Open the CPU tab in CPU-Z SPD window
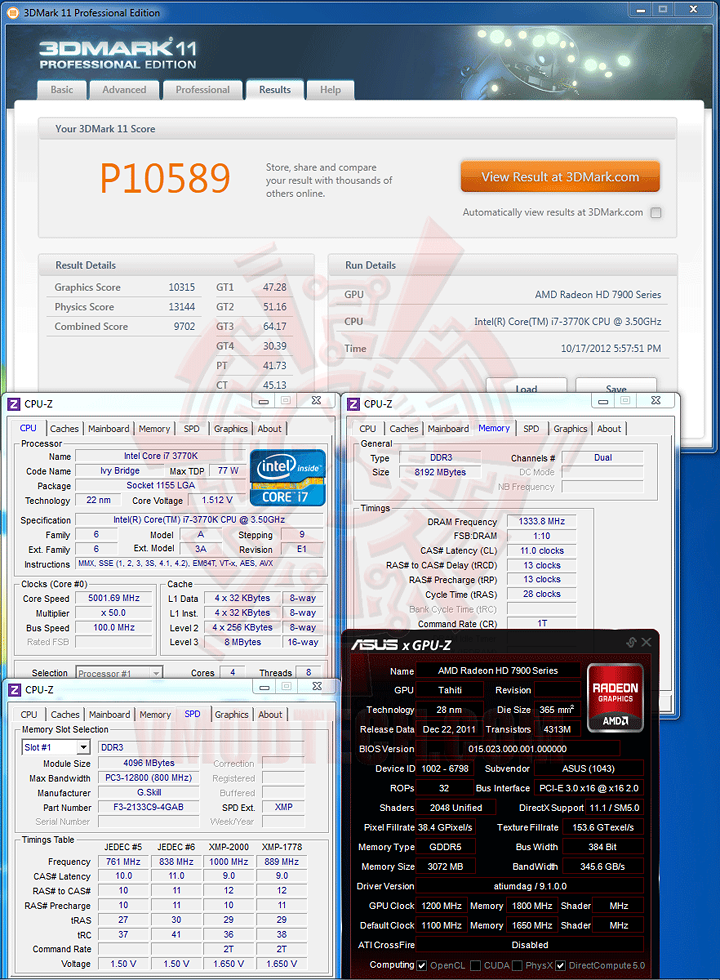The height and width of the screenshot is (980, 720). pyautogui.click(x=29, y=714)
